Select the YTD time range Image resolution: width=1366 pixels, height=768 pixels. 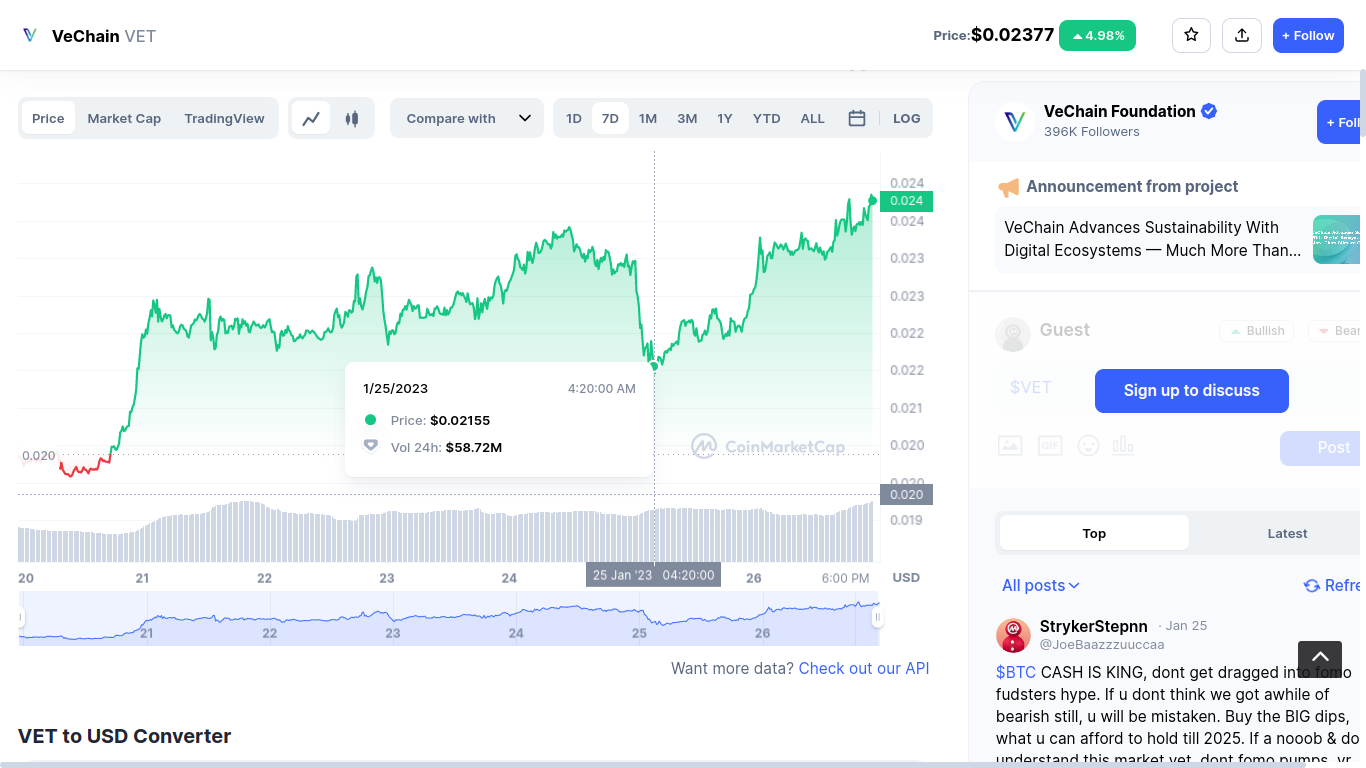[767, 118]
